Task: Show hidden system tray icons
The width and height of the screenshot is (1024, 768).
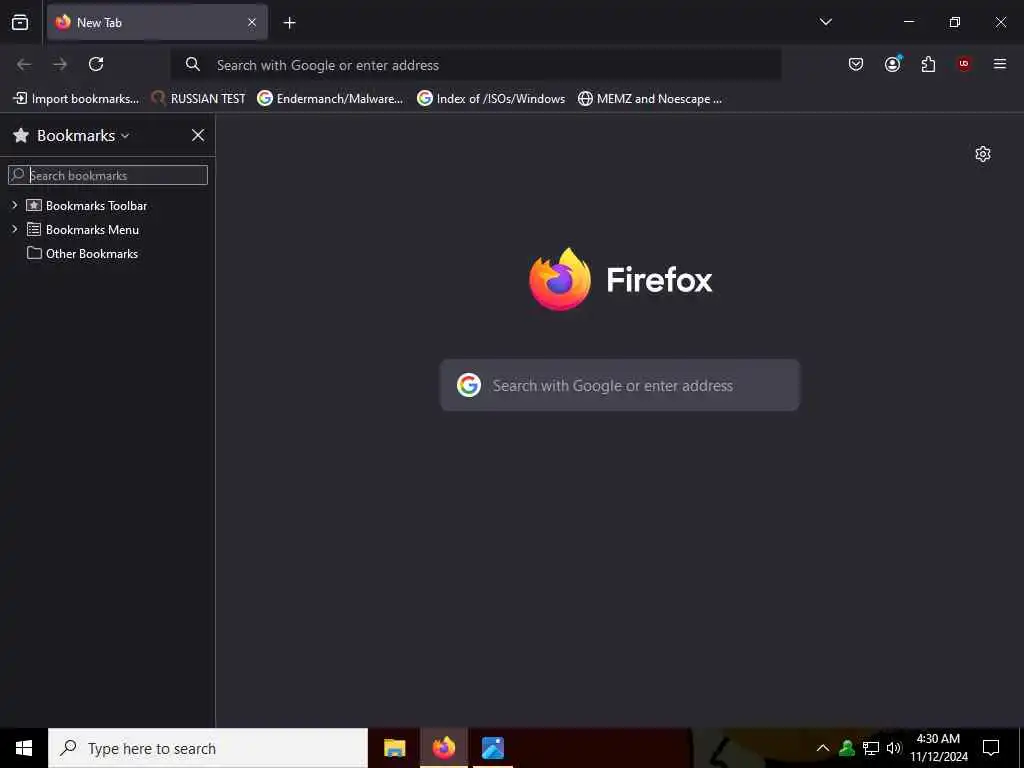Action: (823, 748)
